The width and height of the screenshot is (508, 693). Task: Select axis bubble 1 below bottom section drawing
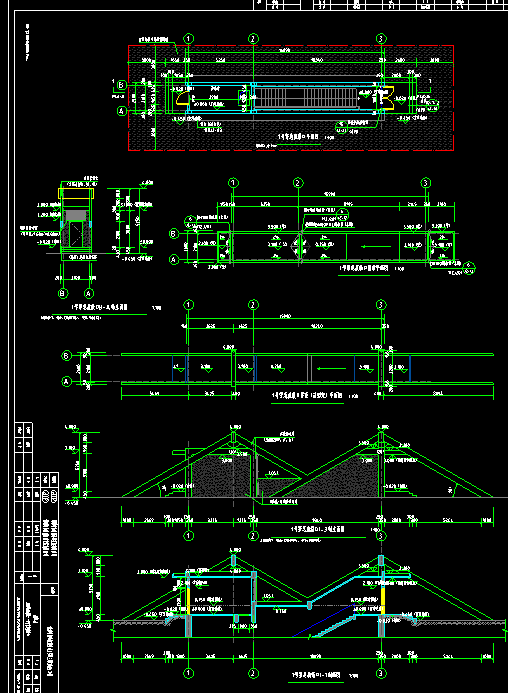pos(188,673)
